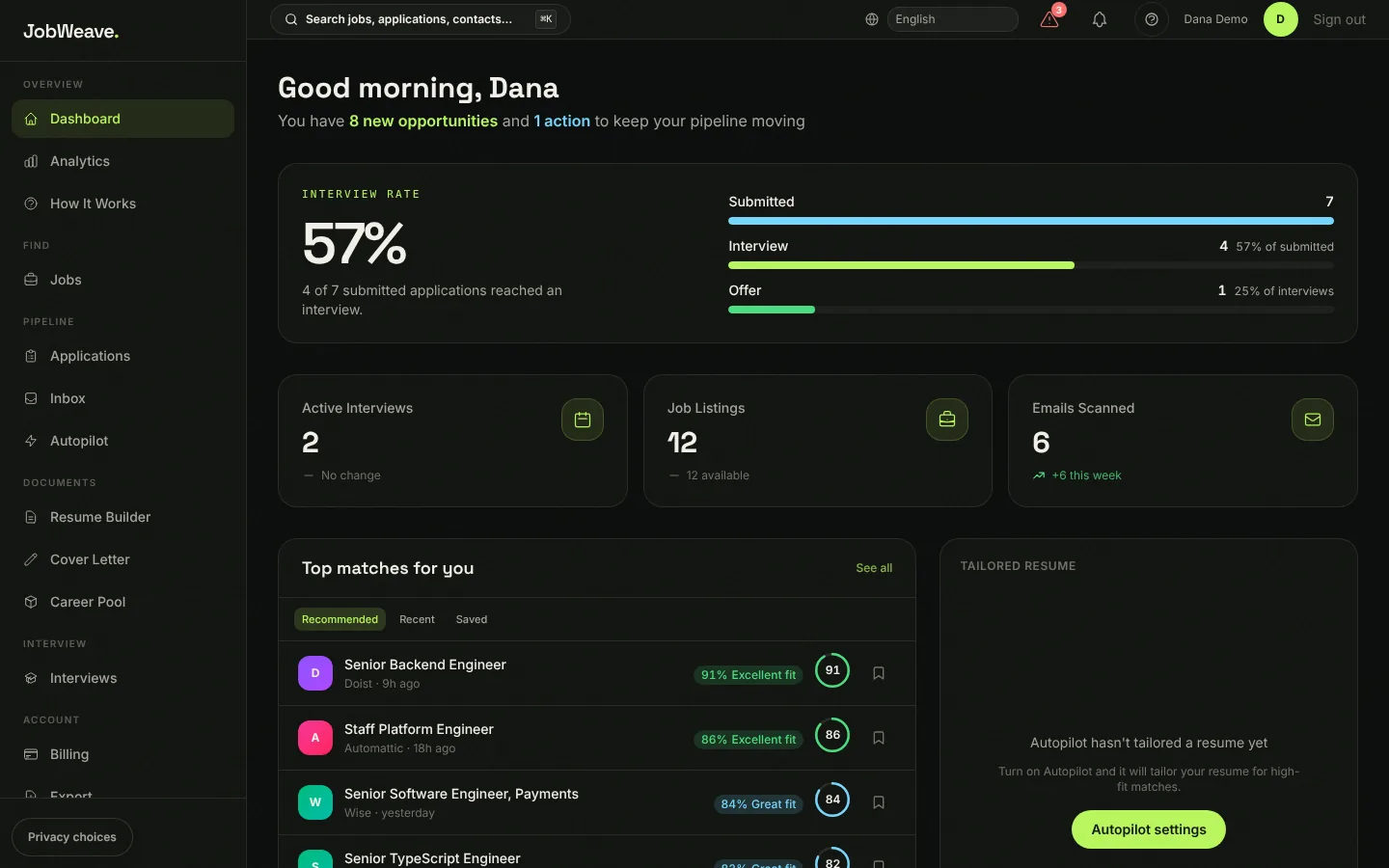
Task: Click the 91 match score ring
Action: click(832, 670)
